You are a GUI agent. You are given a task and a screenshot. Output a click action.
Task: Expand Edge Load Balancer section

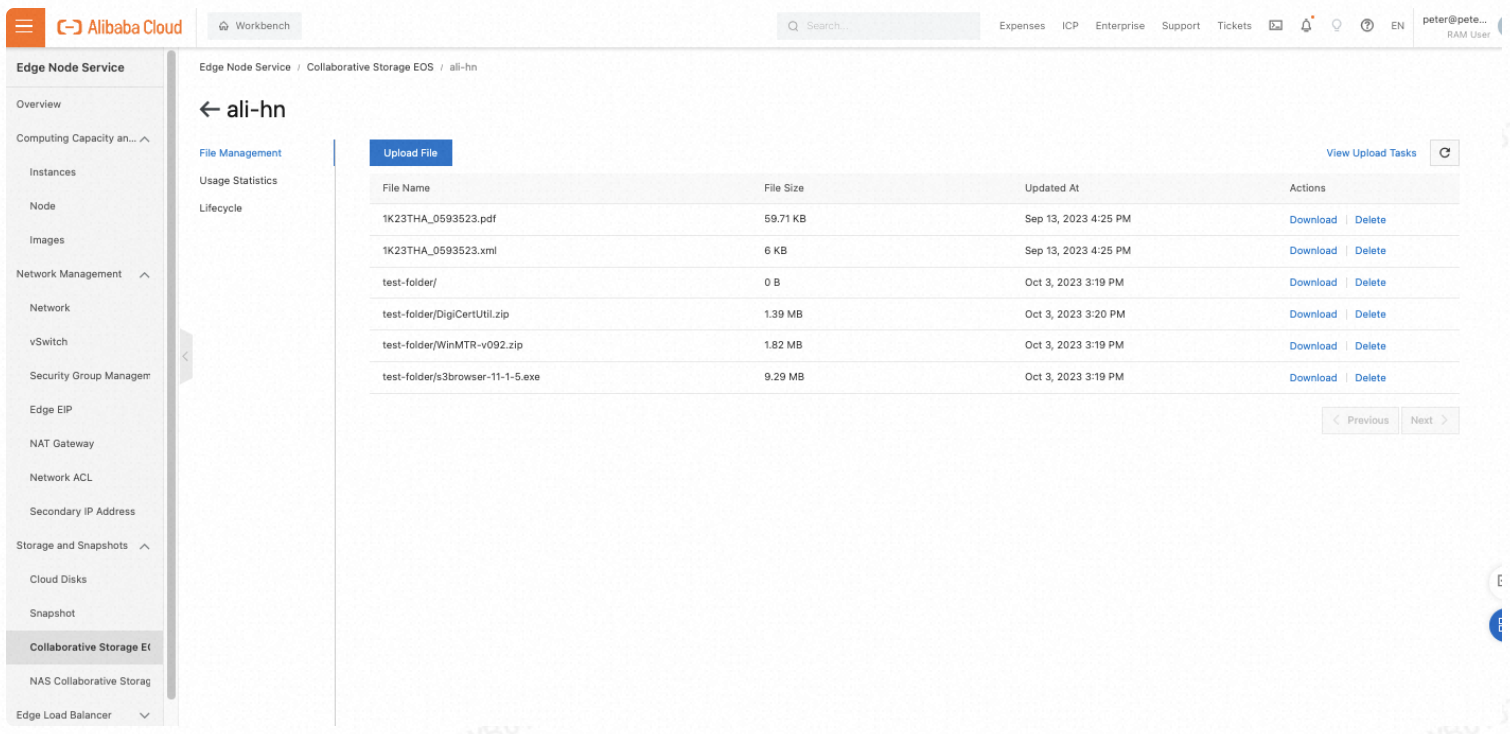[145, 715]
